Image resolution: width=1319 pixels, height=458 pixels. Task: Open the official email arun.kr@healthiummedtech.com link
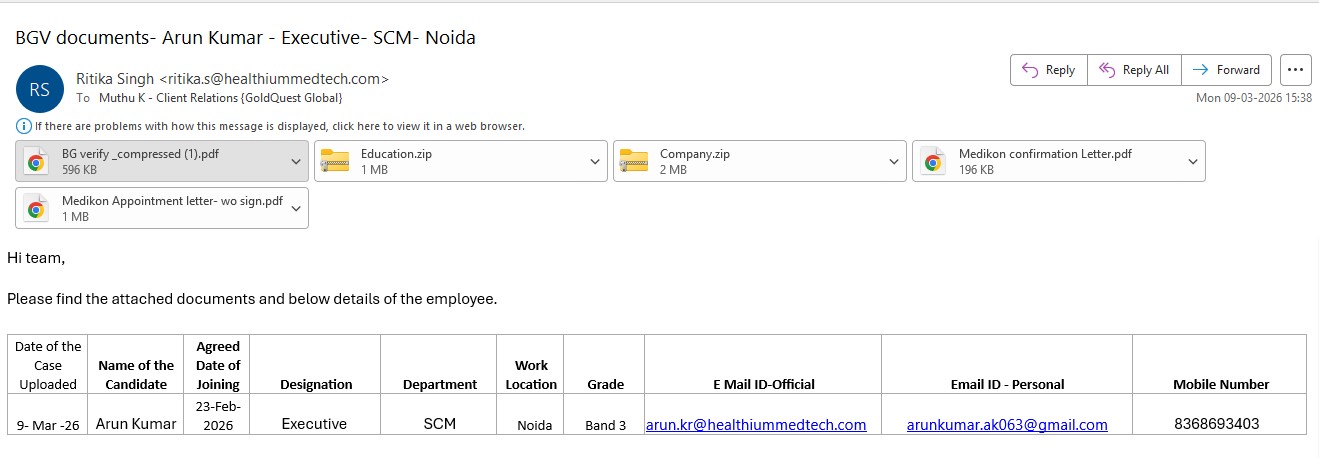tap(756, 425)
